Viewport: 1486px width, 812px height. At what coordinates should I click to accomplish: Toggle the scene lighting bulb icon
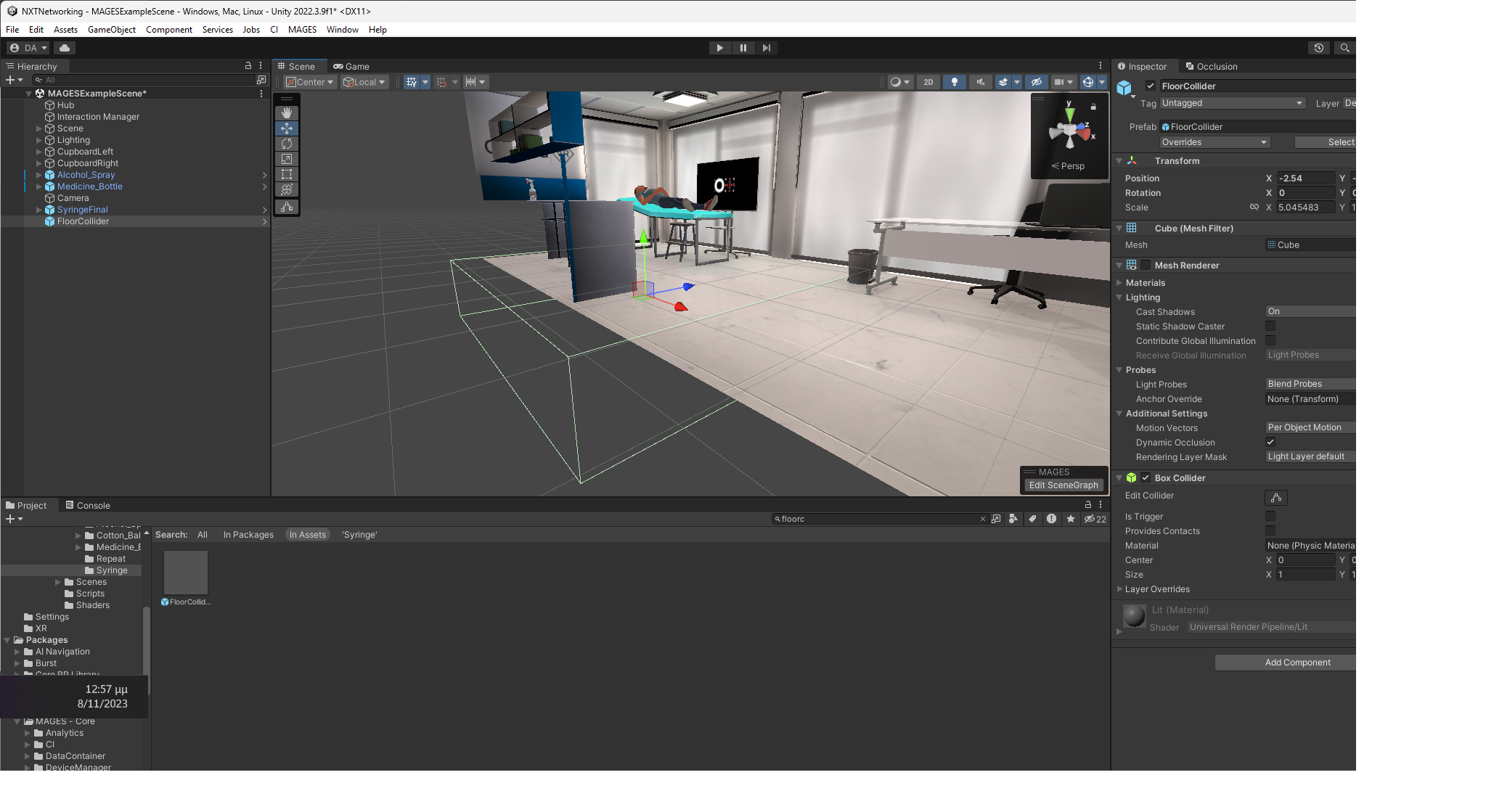pyautogui.click(x=954, y=82)
